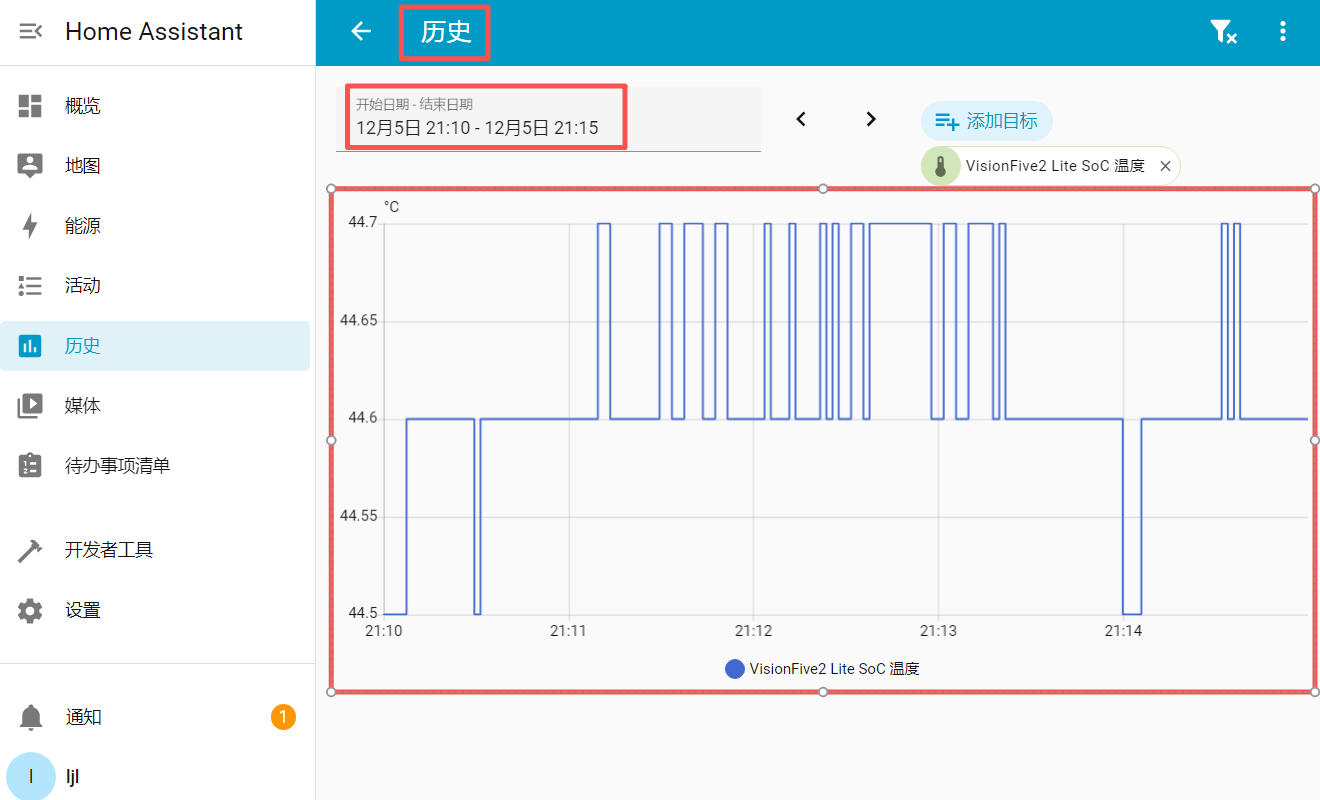Click the 媒体 media player icon
Image resolution: width=1320 pixels, height=800 pixels.
(30, 406)
